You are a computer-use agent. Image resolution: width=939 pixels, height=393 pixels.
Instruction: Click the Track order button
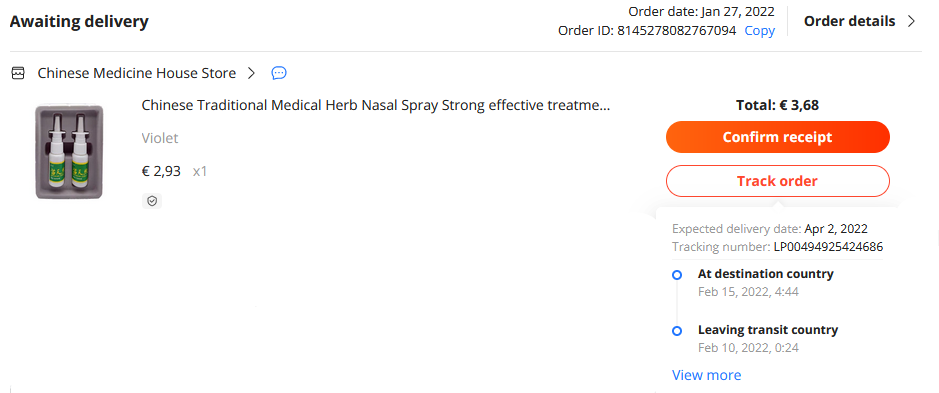pos(777,181)
